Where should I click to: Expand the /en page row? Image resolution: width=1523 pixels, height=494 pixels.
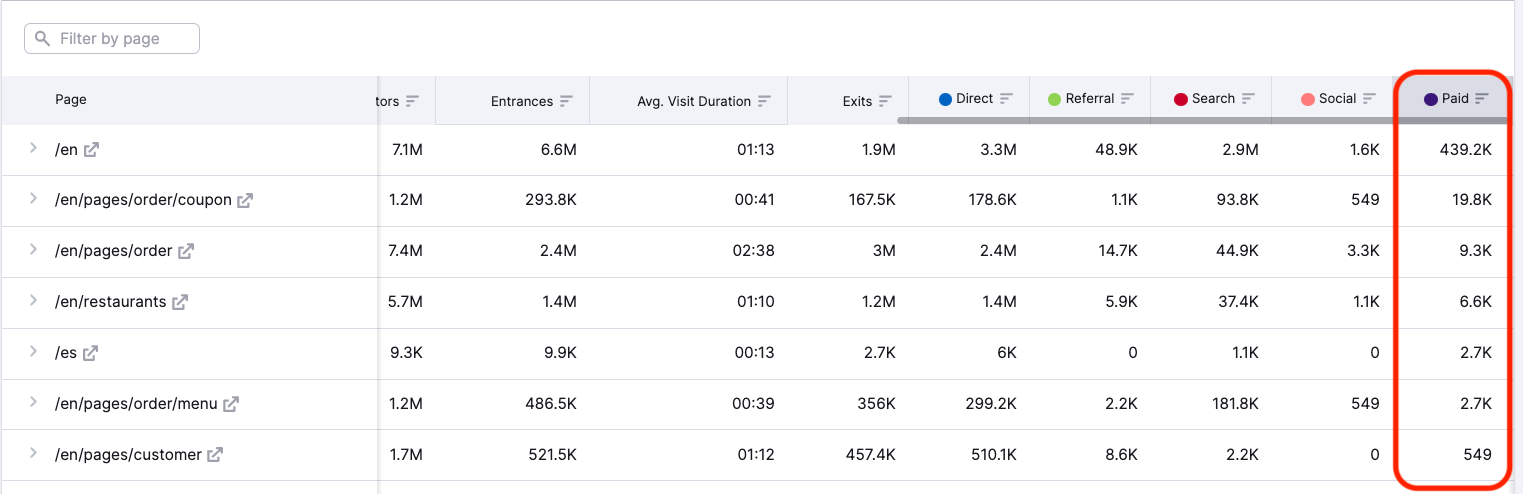(33, 149)
